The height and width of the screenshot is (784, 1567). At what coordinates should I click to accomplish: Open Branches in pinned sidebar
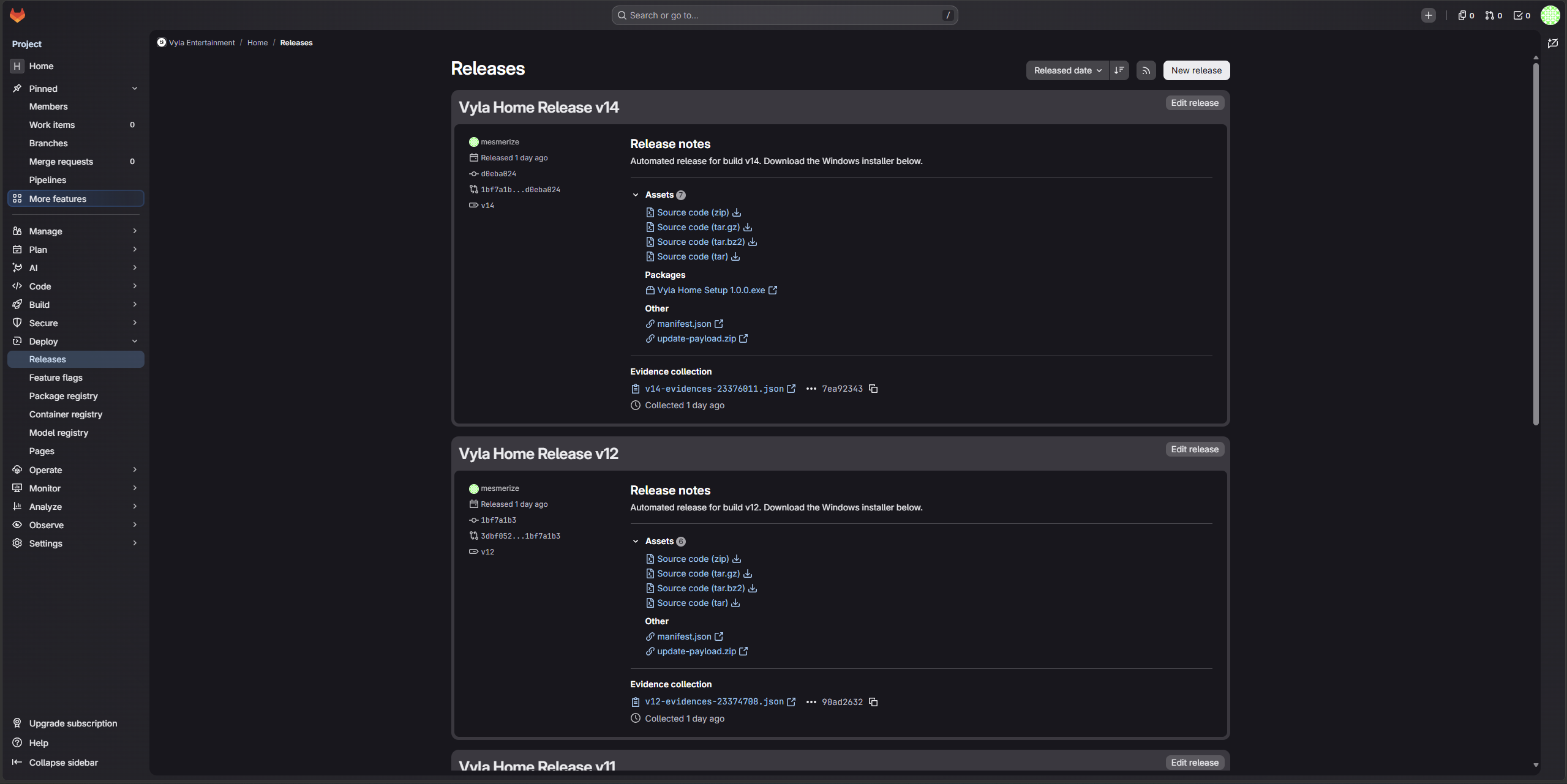click(x=76, y=143)
